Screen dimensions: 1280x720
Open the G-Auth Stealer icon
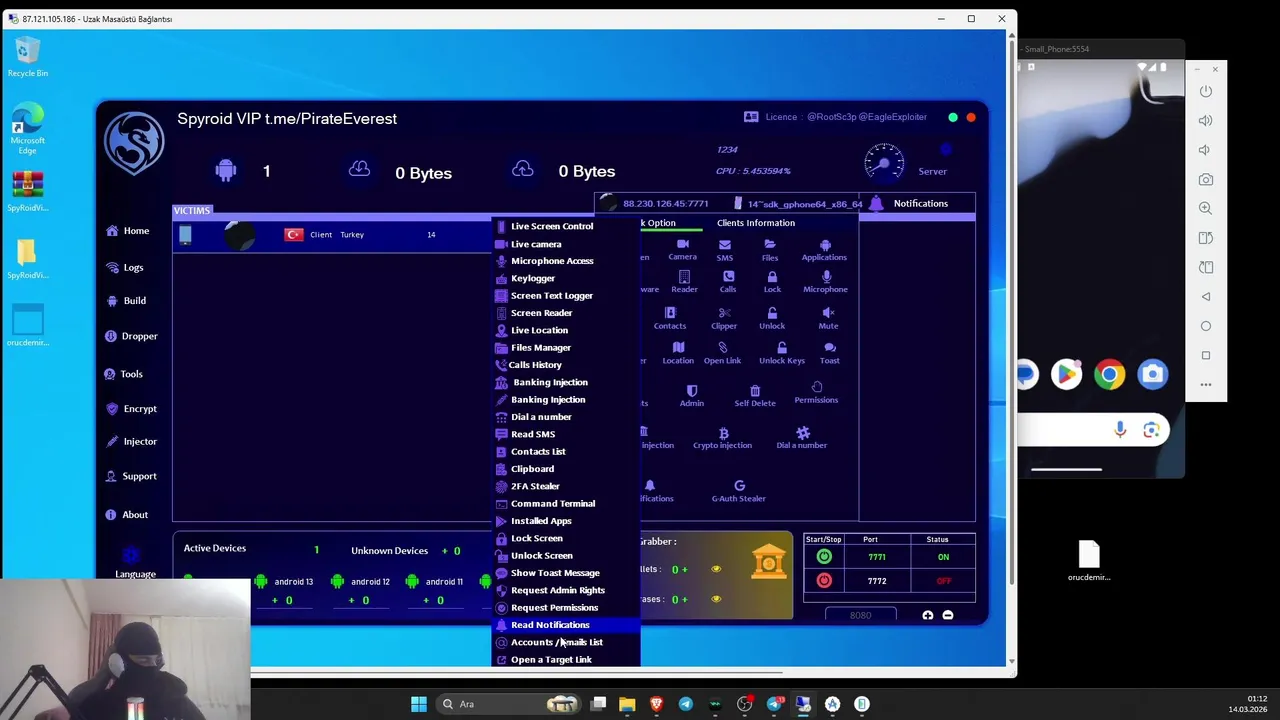point(739,491)
